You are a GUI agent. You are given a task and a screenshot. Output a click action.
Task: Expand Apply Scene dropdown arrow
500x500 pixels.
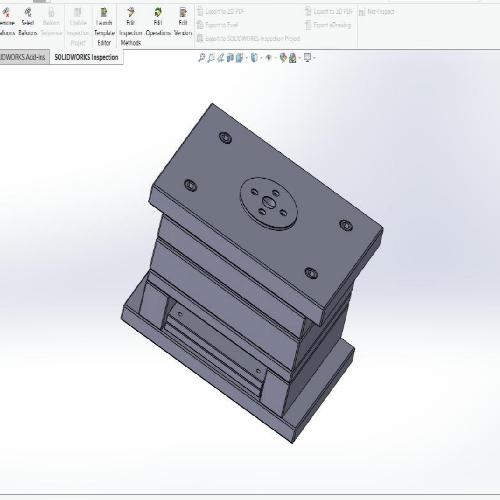pyautogui.click(x=300, y=58)
